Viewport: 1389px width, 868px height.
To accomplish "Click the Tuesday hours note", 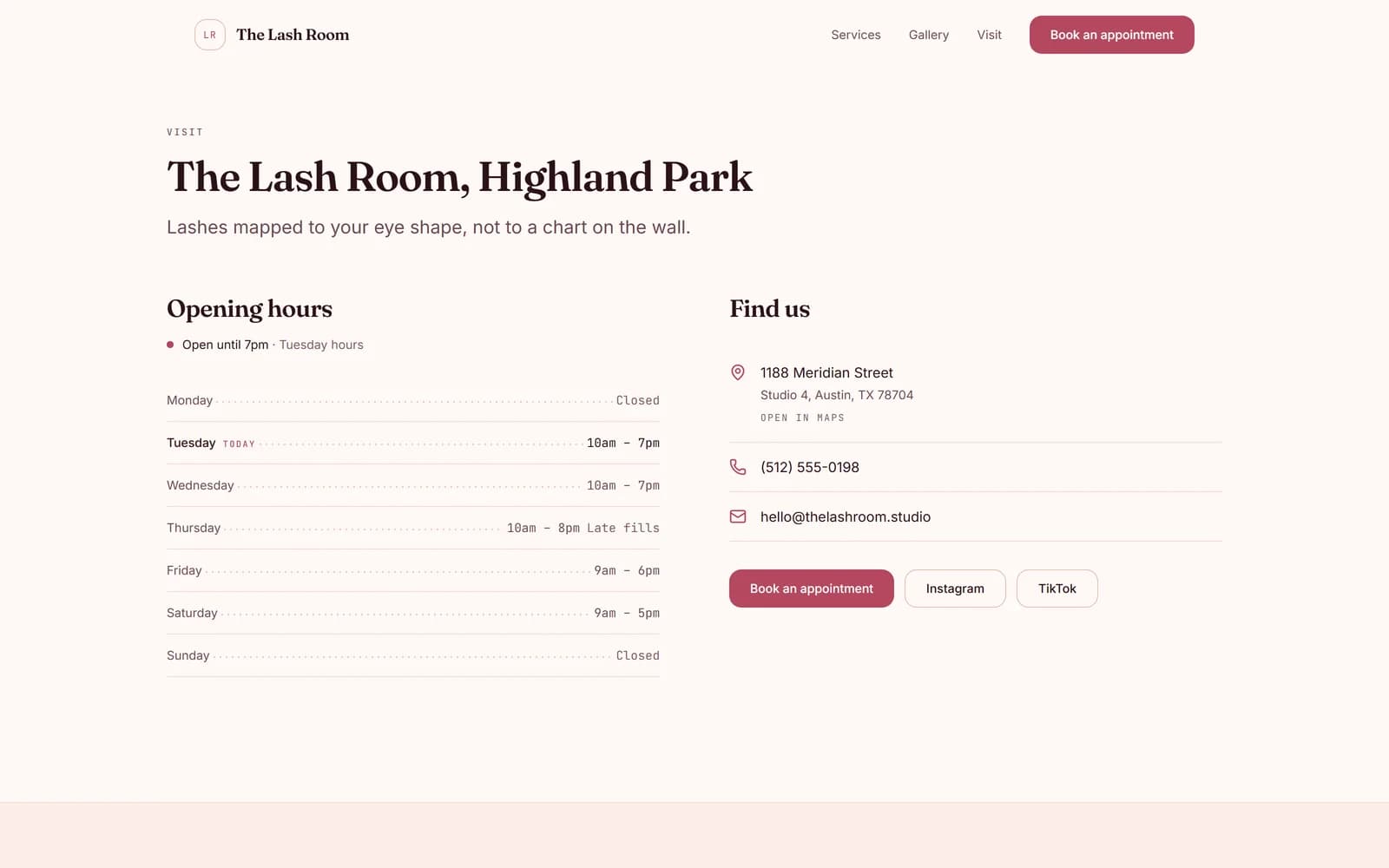I will (x=321, y=345).
